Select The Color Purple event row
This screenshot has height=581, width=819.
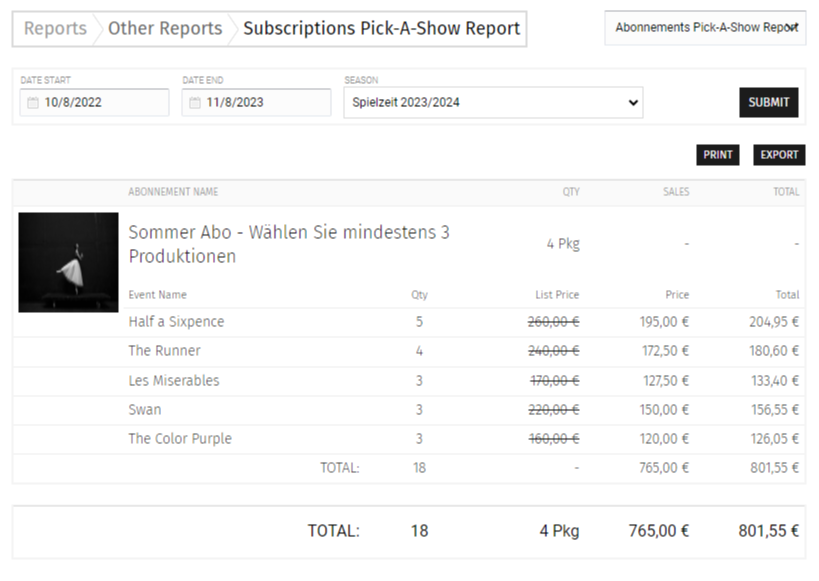click(x=179, y=439)
